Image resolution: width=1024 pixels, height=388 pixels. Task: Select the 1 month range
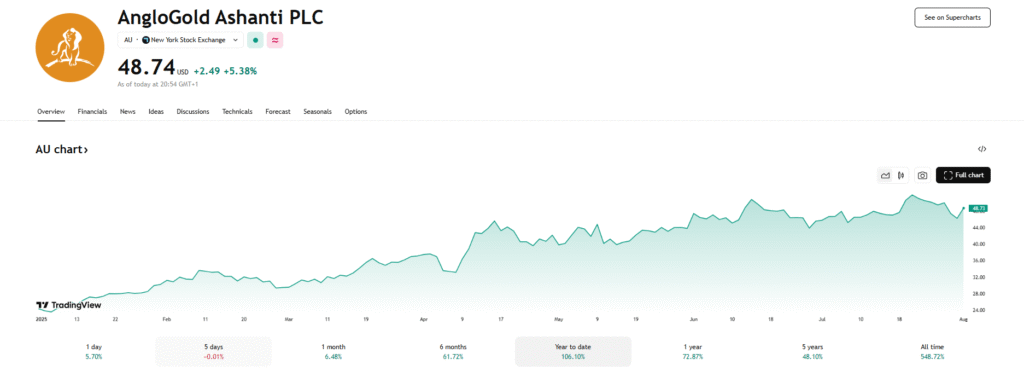point(333,351)
